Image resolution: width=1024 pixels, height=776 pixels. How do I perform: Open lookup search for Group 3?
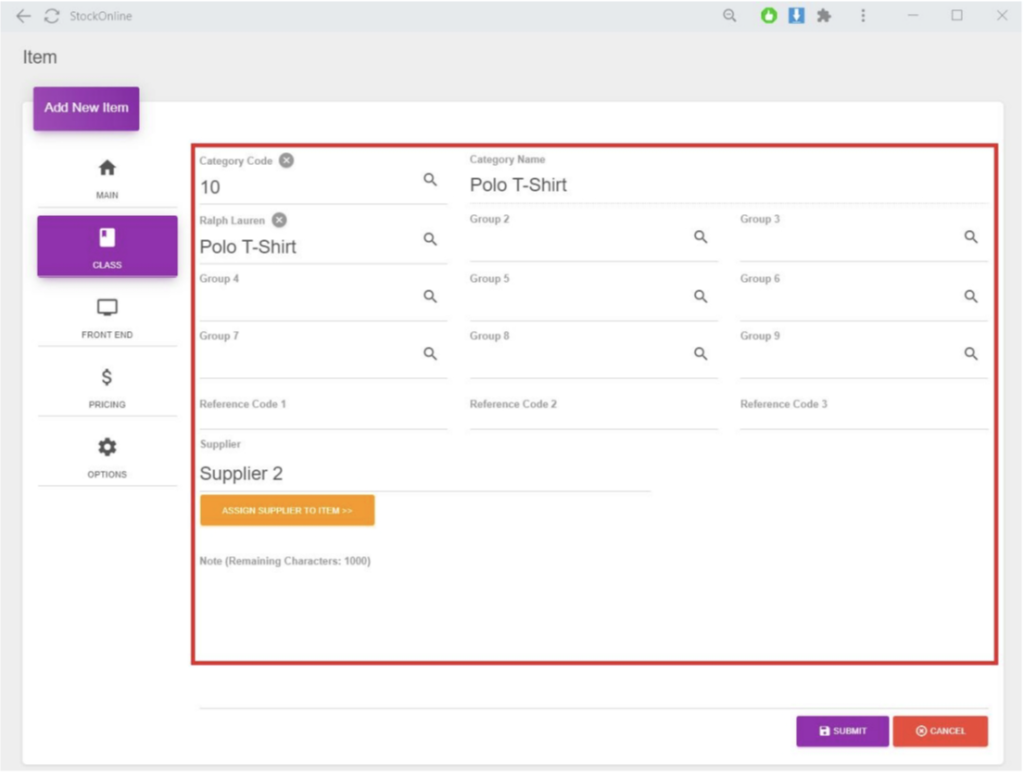coord(971,237)
